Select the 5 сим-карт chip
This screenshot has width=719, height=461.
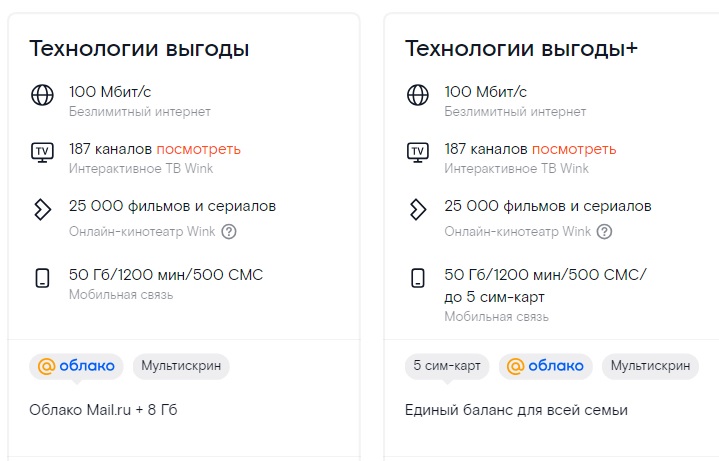point(447,366)
